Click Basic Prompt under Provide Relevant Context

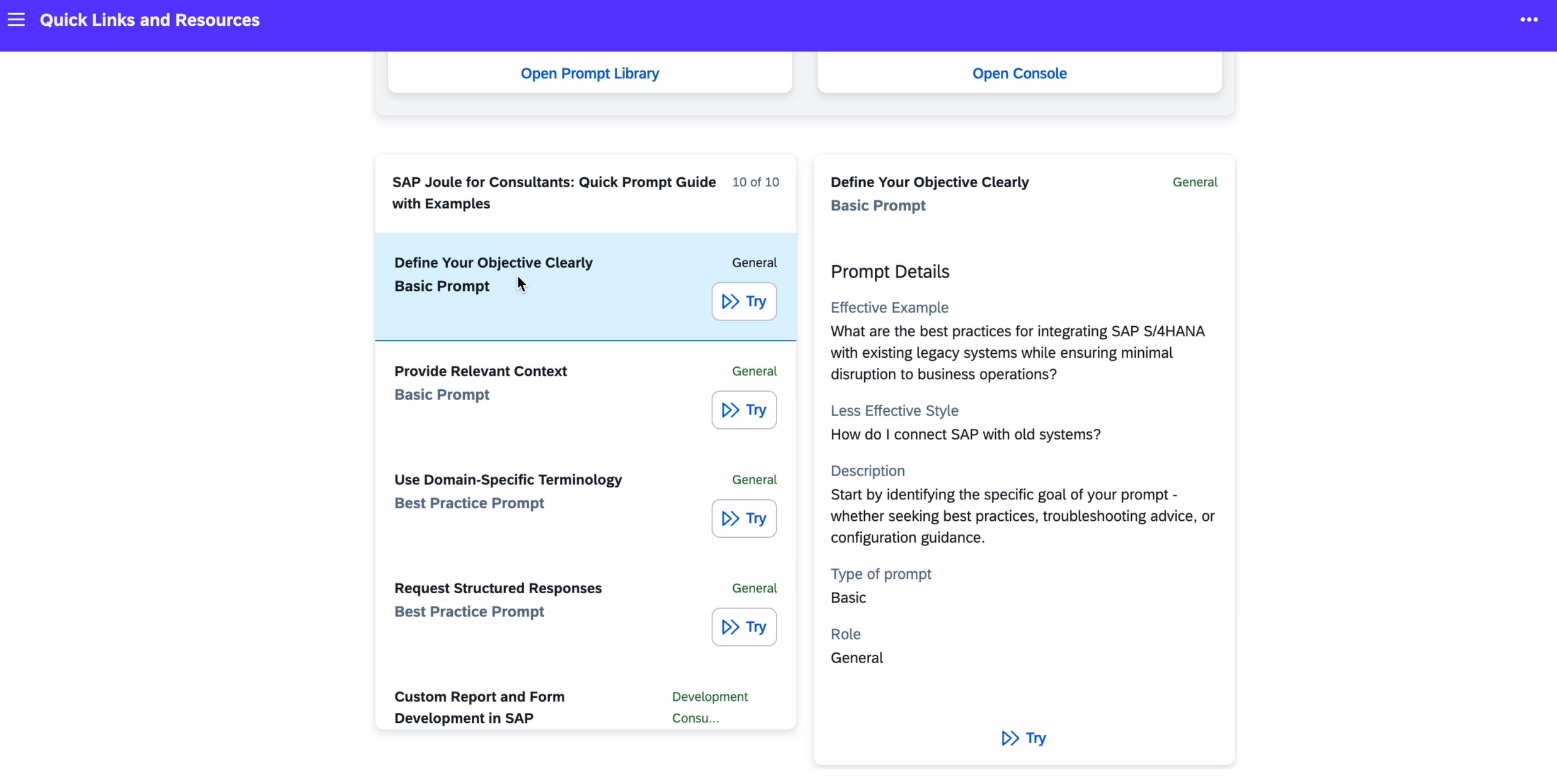point(442,395)
